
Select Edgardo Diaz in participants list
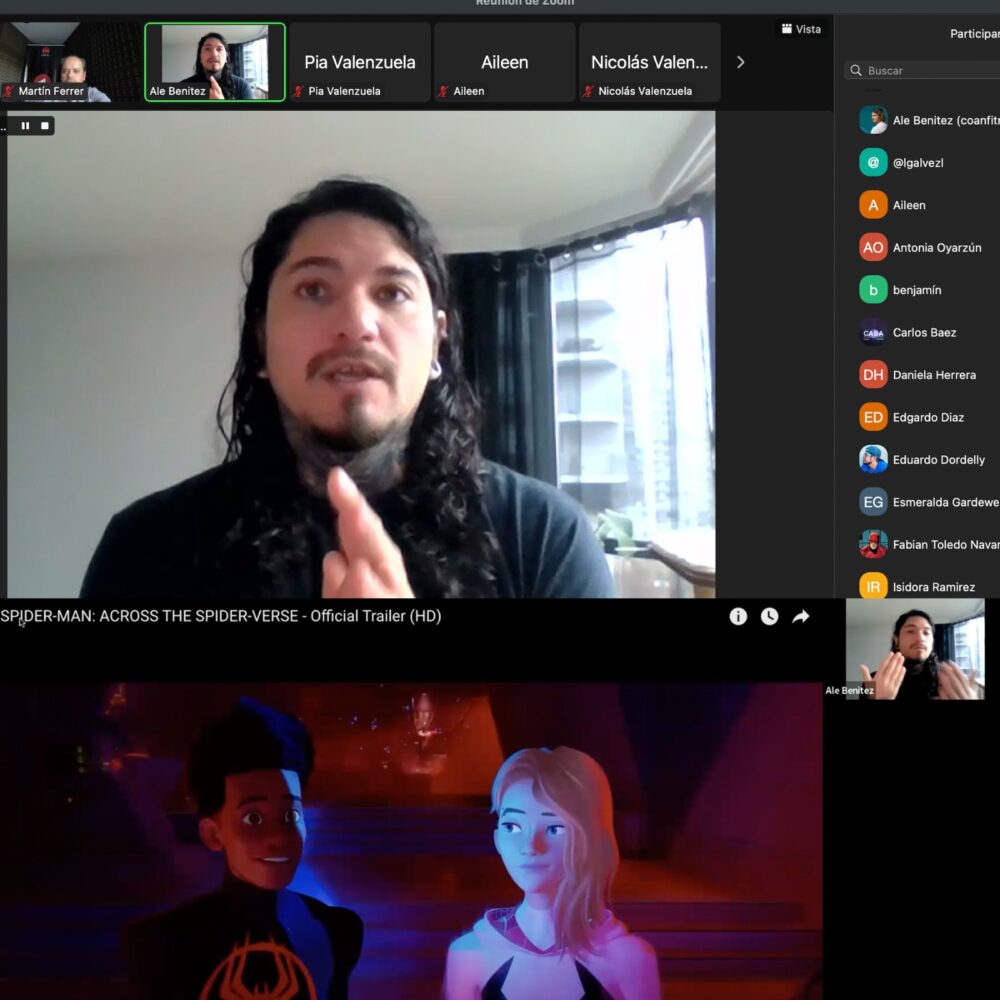928,417
